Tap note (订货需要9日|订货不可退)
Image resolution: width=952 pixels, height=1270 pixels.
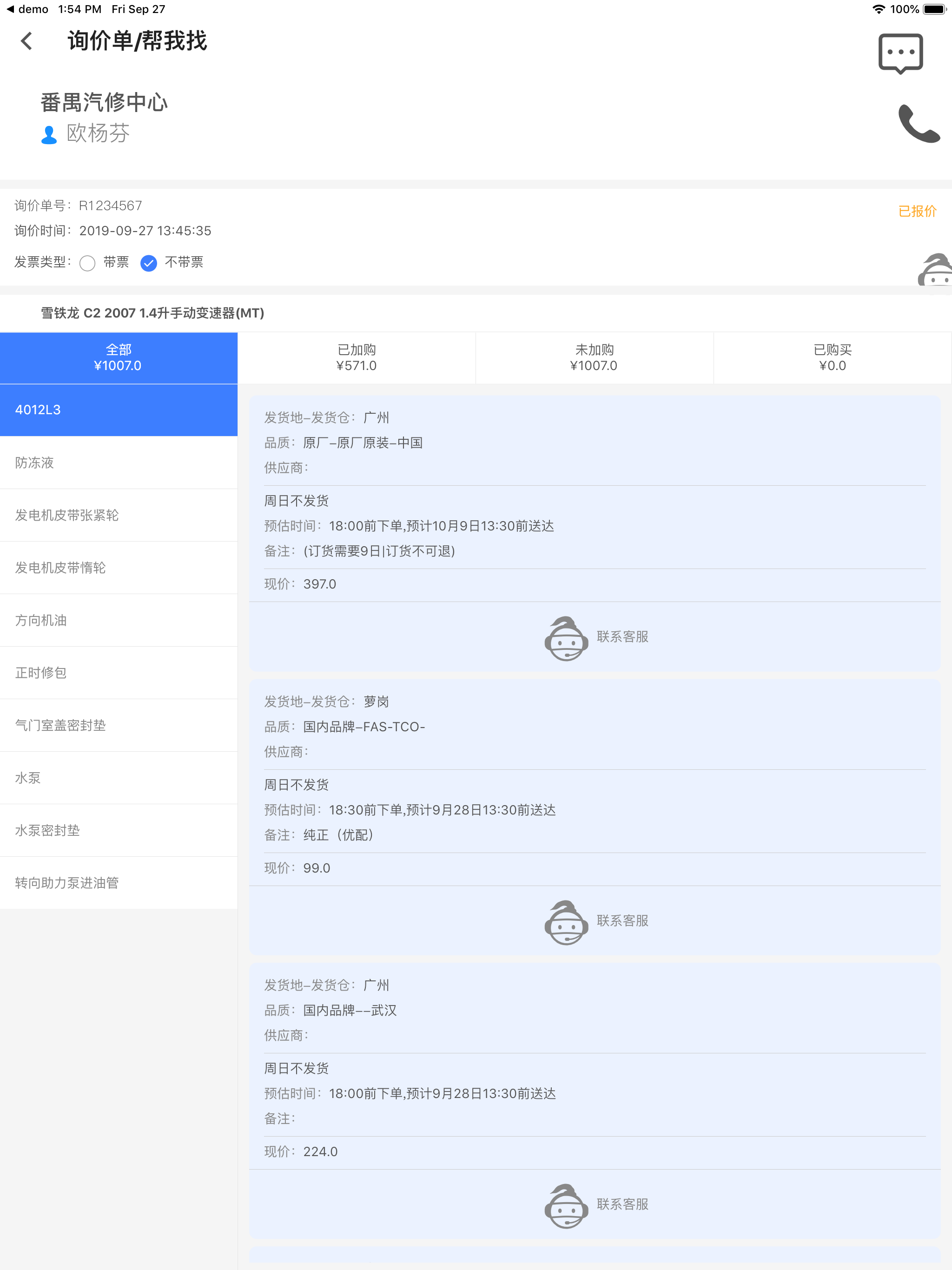point(379,551)
